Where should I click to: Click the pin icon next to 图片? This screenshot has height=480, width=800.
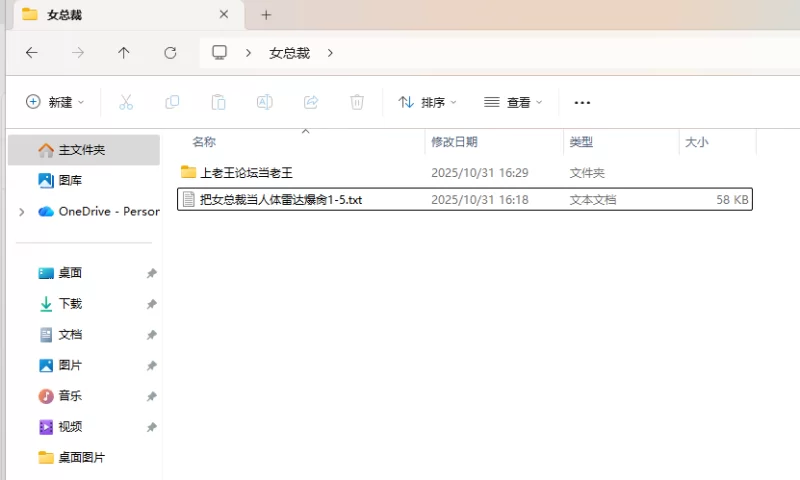click(152, 366)
